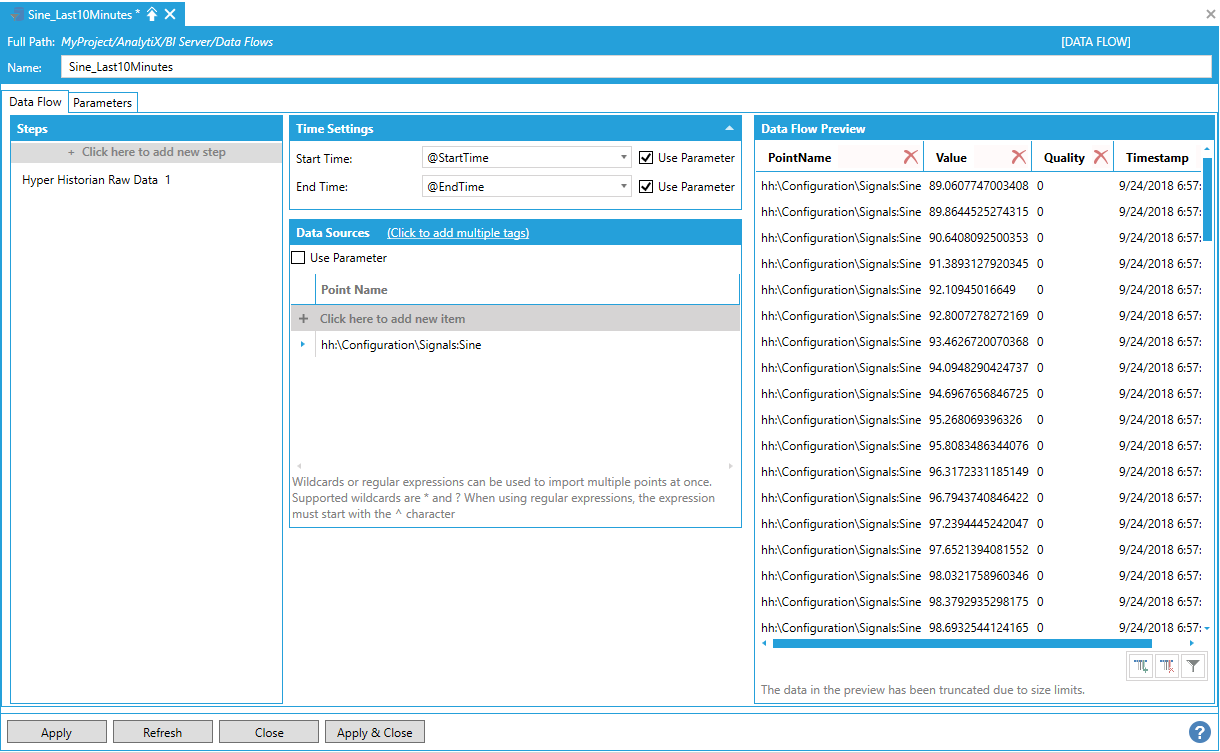Click the remove column icon in preview
The width and height of the screenshot is (1220, 753).
tap(1167, 666)
